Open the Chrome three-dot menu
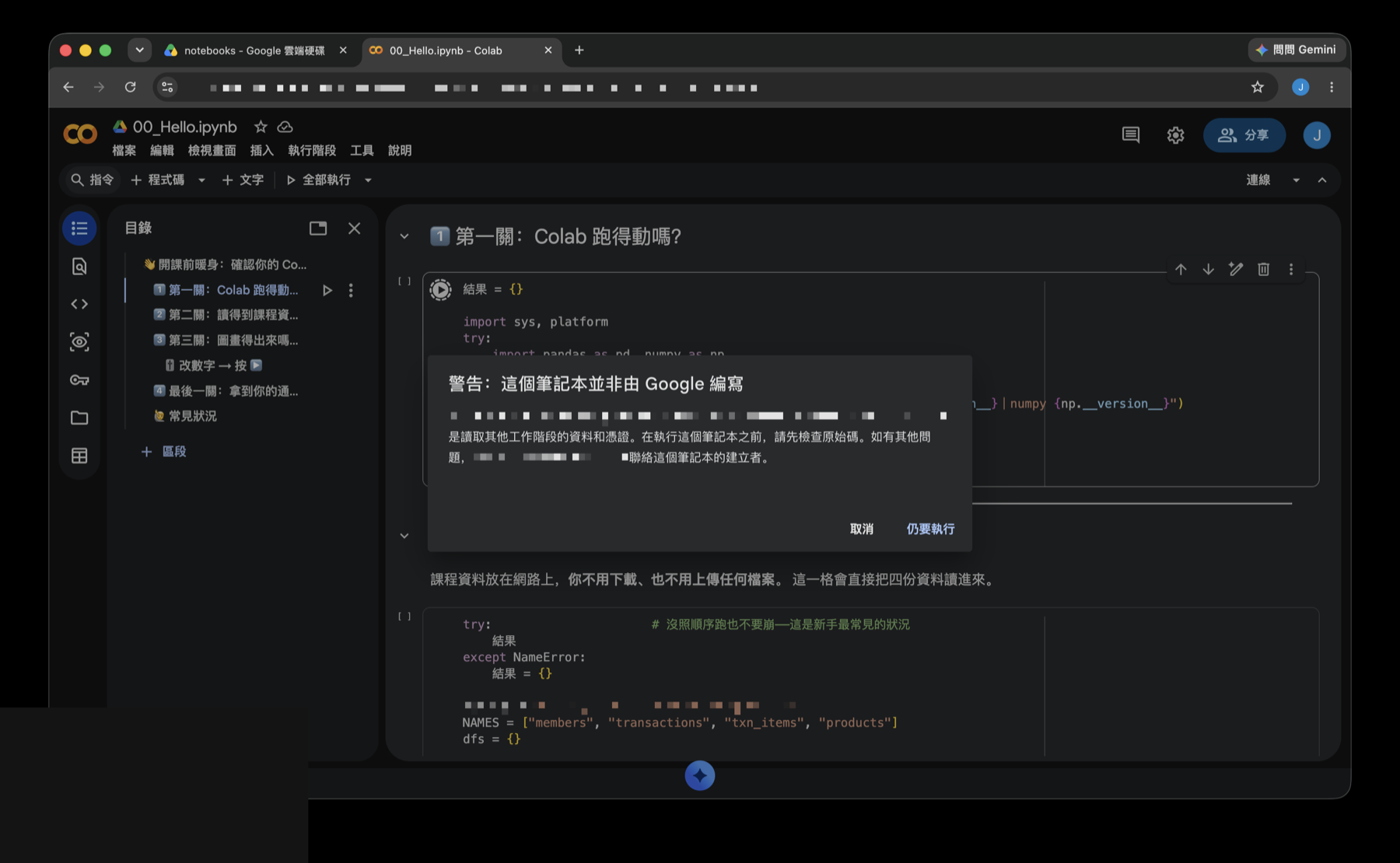Image resolution: width=1400 pixels, height=863 pixels. [x=1332, y=87]
